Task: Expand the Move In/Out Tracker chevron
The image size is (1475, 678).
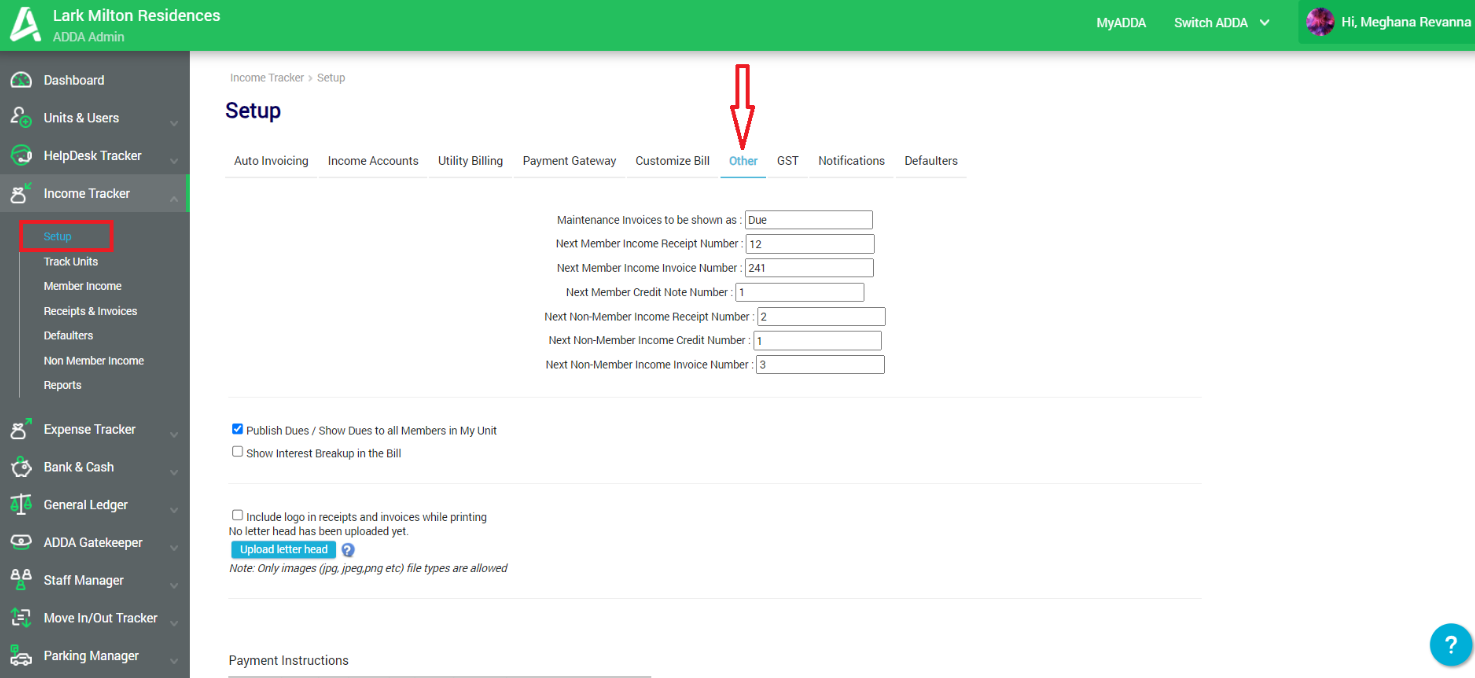Action: (x=174, y=623)
